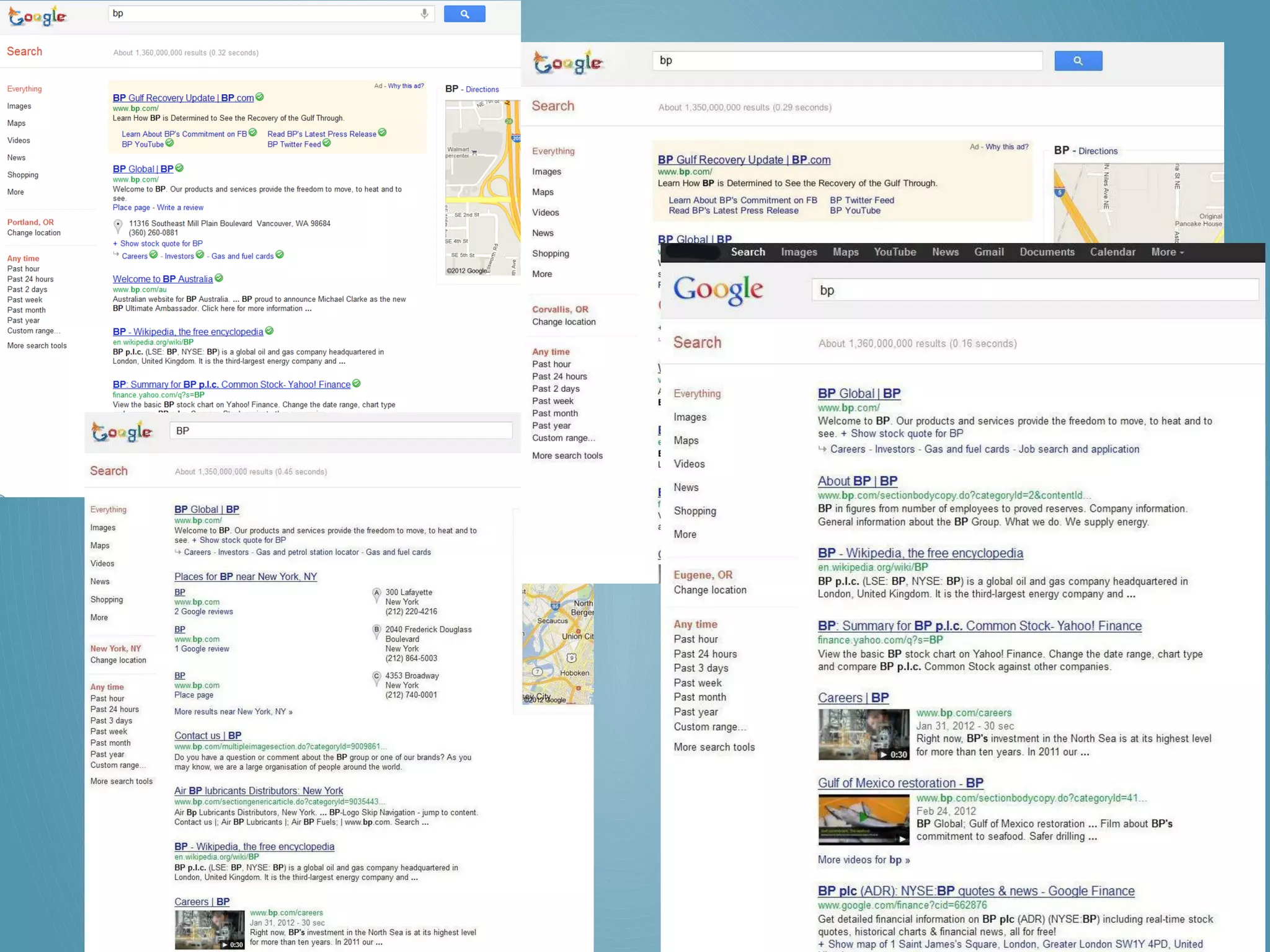Open the More dropdown in the black navigation bar
1270x952 pixels.
(x=1167, y=252)
